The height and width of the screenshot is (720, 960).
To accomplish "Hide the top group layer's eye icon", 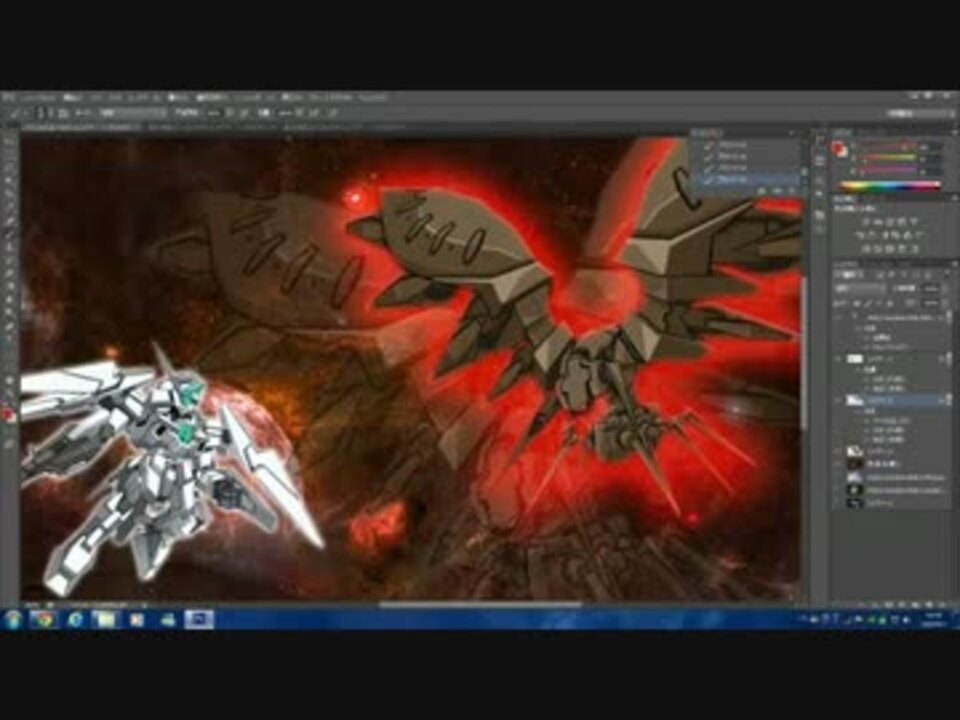I will [840, 317].
